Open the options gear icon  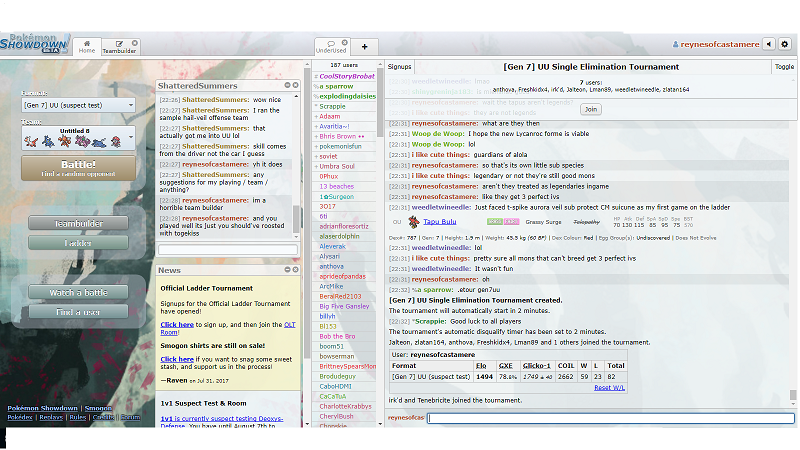coord(785,45)
